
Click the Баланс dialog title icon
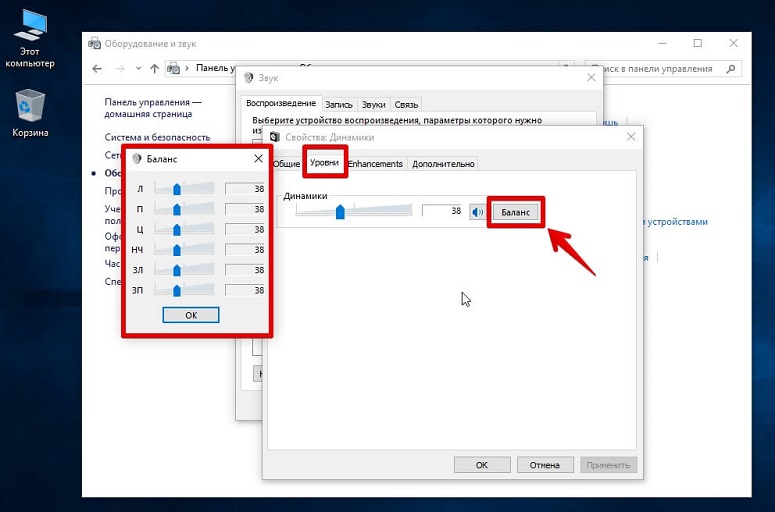[137, 159]
